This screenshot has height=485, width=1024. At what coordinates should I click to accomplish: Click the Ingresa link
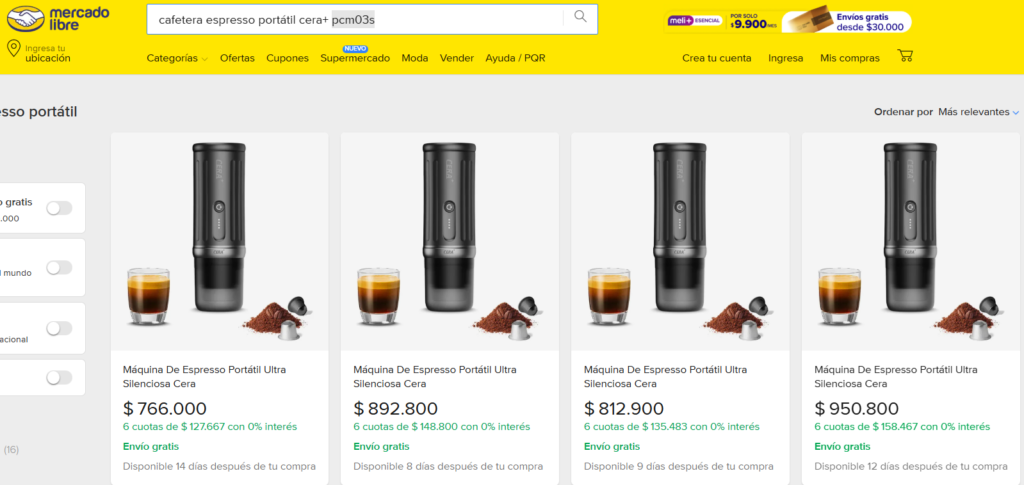click(785, 58)
